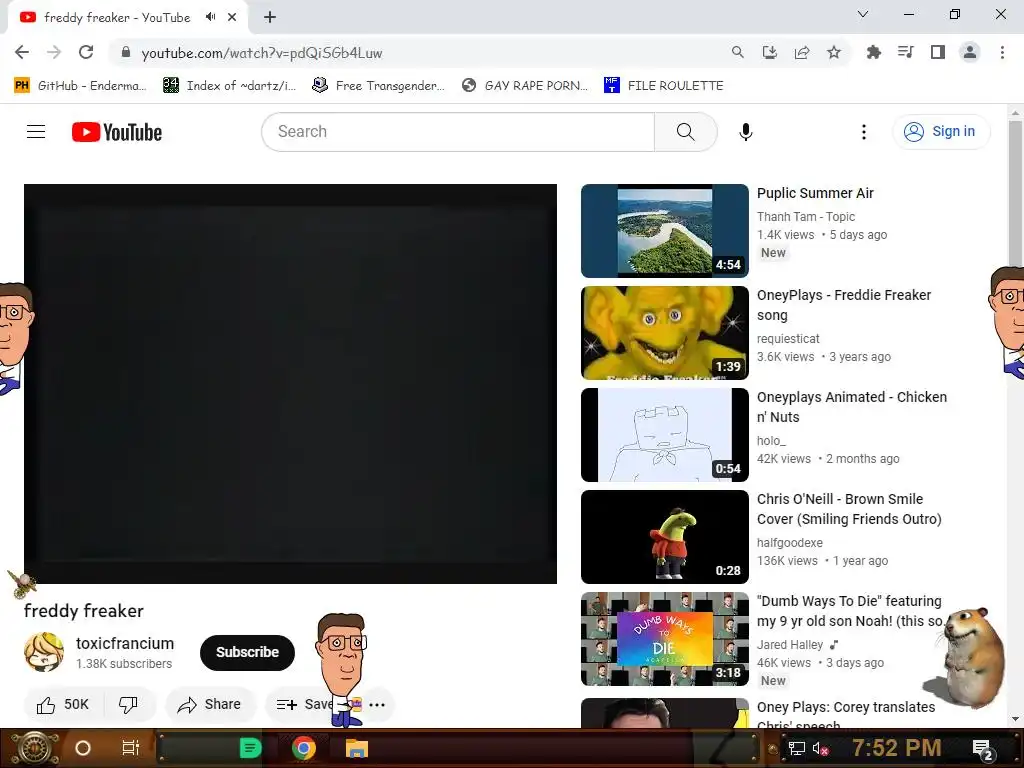Open 'Oney Plays: Corey translates' title
The width and height of the screenshot is (1024, 768).
click(x=846, y=715)
